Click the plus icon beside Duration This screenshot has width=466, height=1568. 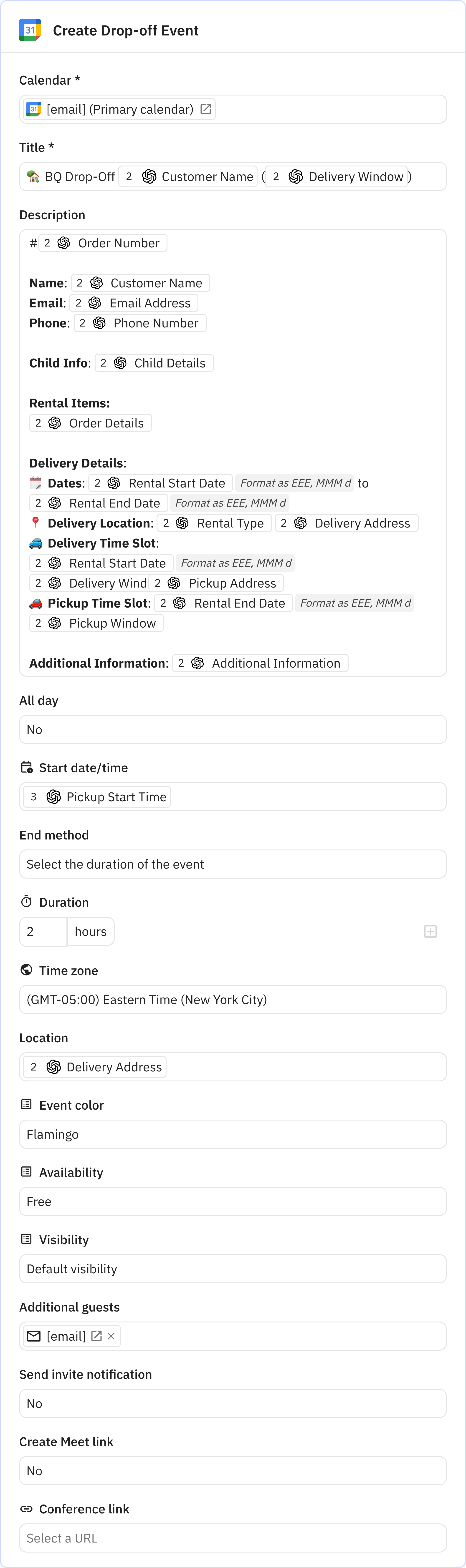pos(430,931)
